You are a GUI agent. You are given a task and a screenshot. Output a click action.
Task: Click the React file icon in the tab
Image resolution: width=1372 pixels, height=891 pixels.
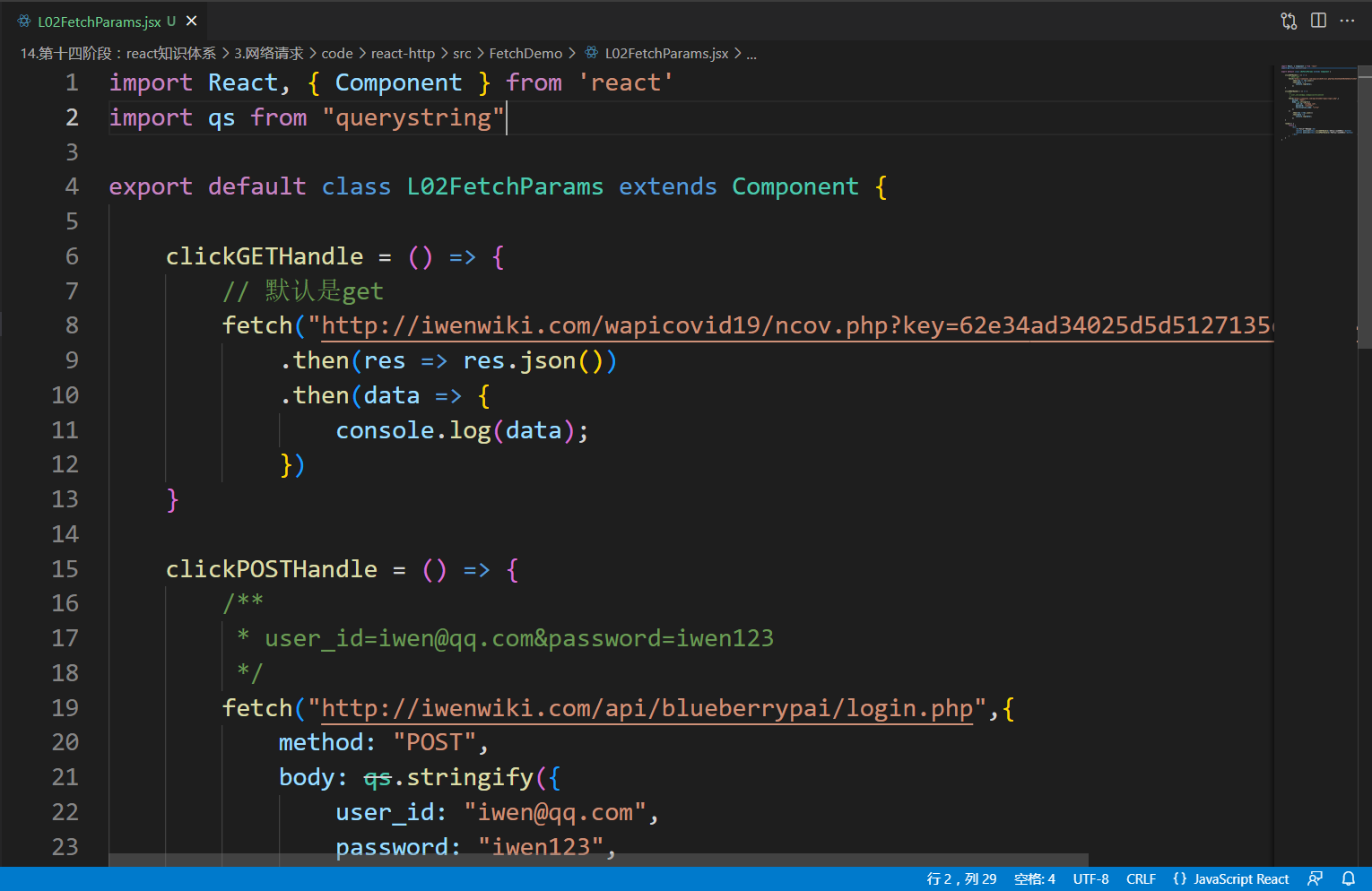pyautogui.click(x=24, y=21)
